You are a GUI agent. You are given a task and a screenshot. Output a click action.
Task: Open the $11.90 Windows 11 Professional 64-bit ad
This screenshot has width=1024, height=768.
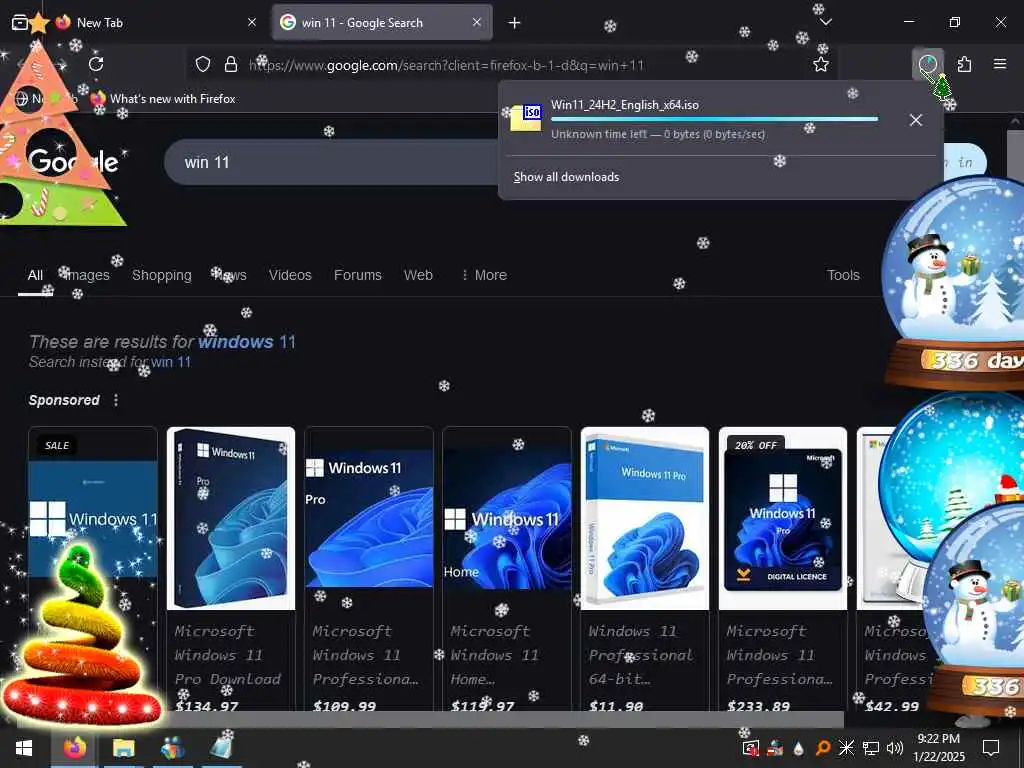coord(645,569)
